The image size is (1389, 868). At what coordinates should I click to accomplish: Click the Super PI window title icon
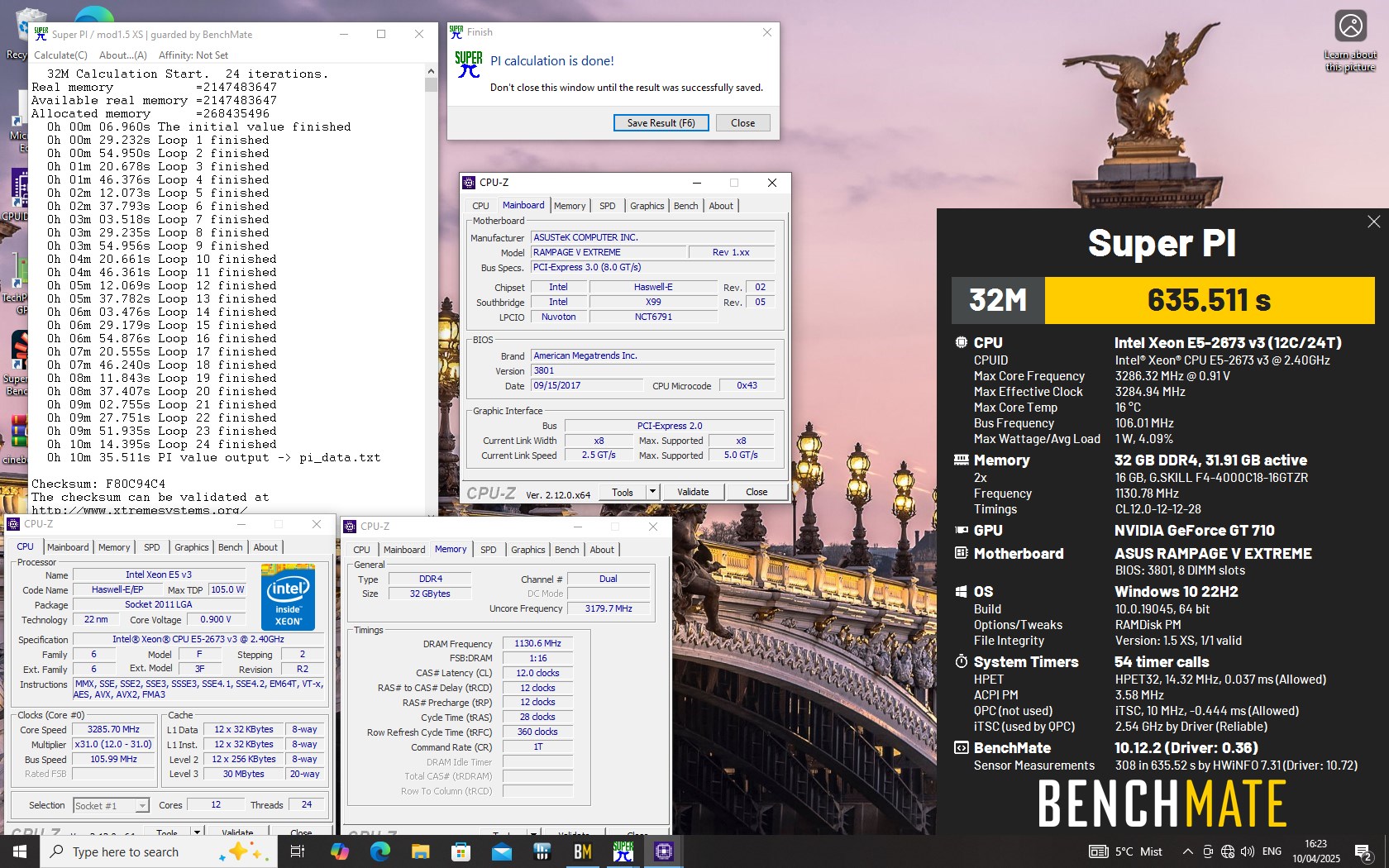41,34
